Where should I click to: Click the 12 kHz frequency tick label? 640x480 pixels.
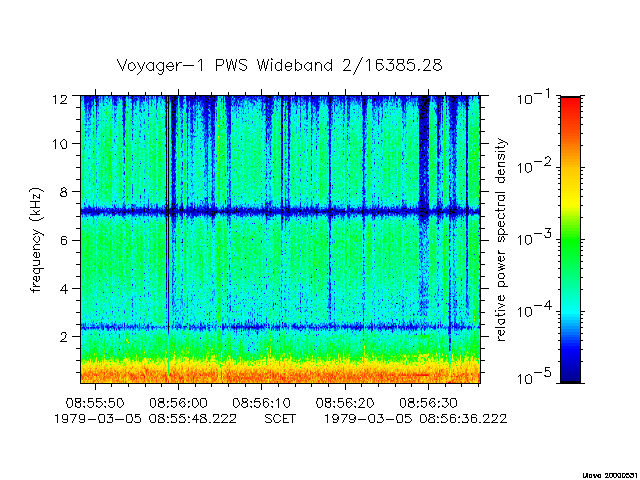pyautogui.click(x=60, y=99)
